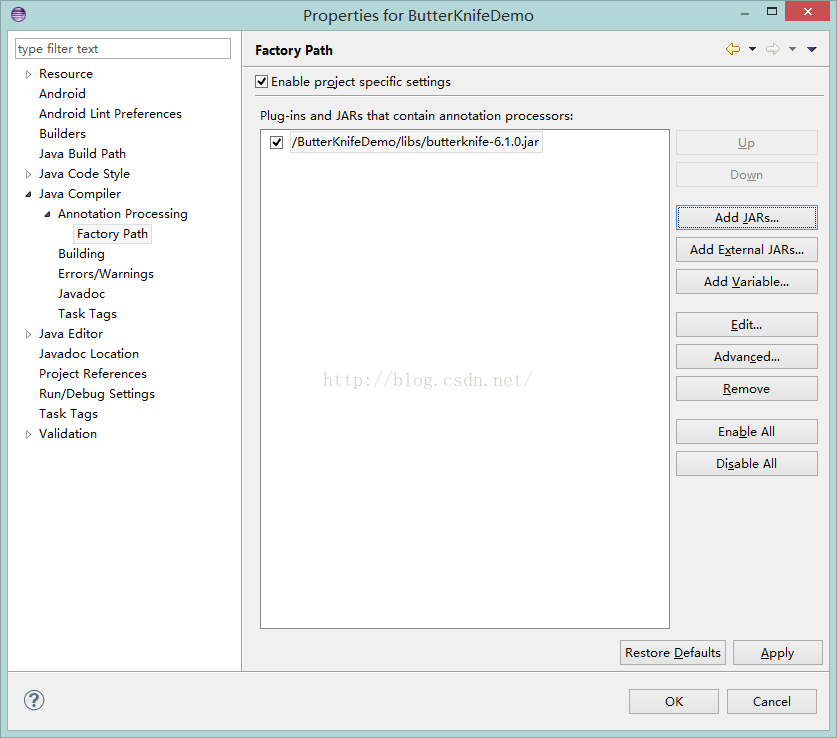Collapse the Annotation Processing node
Viewport: 837px width, 738px height.
pyautogui.click(x=48, y=214)
